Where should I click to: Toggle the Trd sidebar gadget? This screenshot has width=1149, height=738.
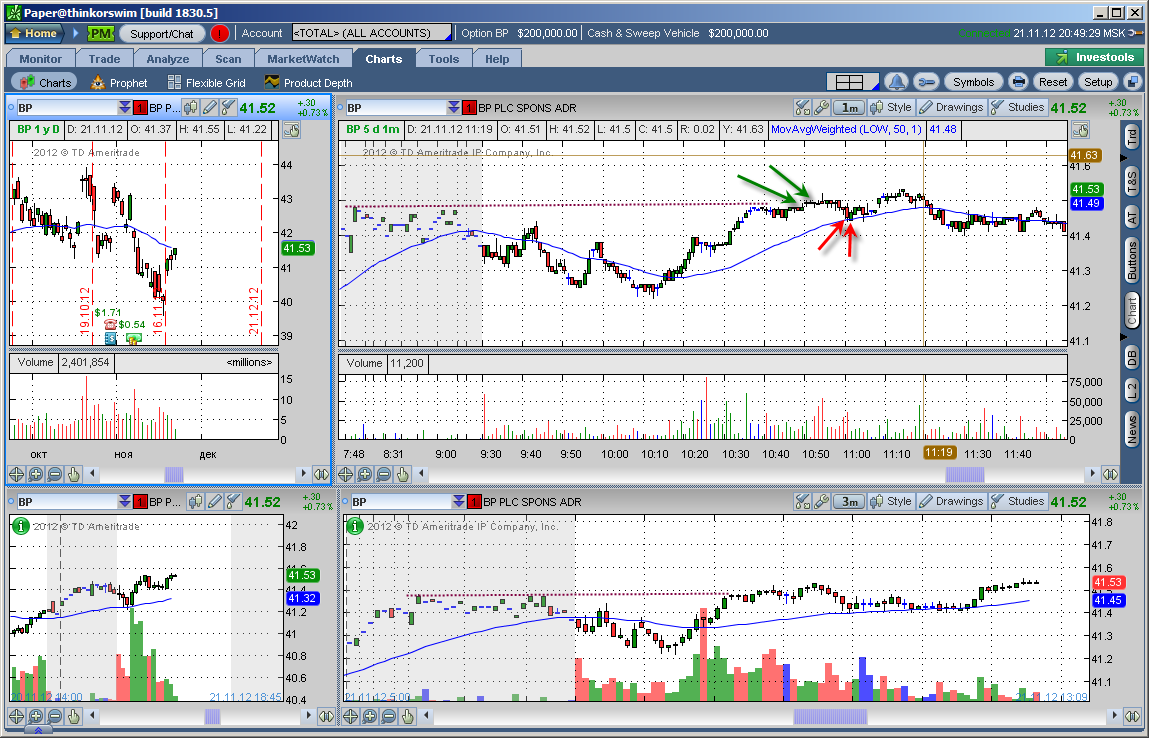point(1132,137)
